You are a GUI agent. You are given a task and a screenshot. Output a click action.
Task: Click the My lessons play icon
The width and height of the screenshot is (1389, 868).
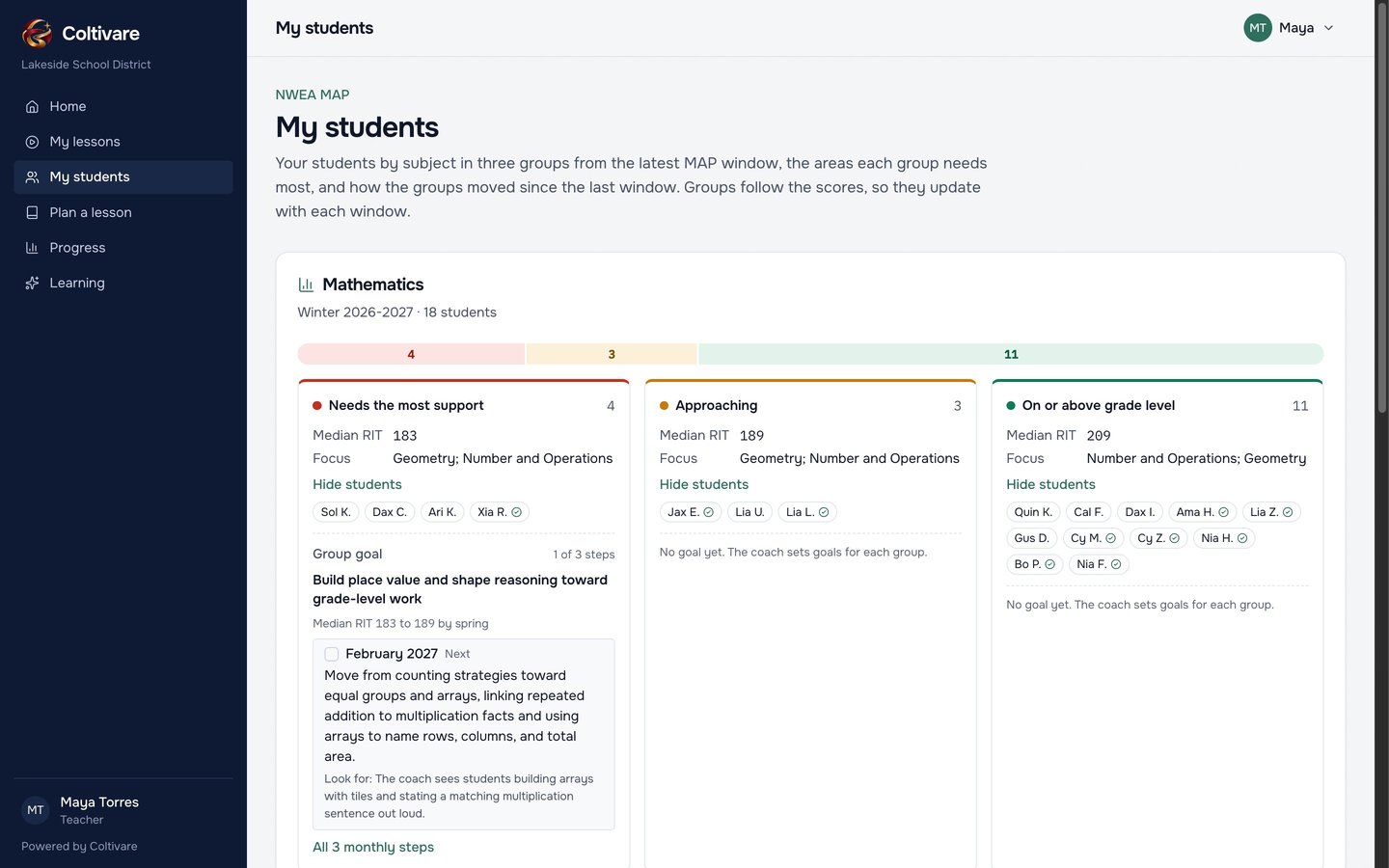point(32,142)
